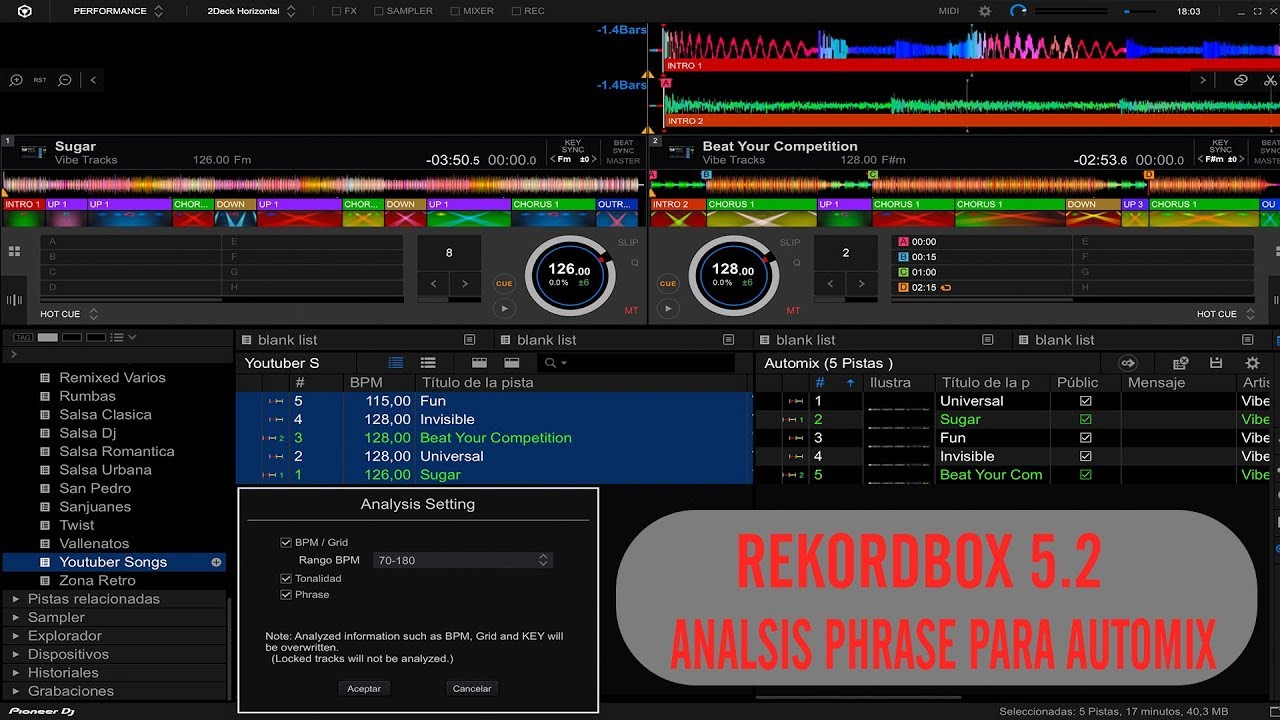Click the Automix play arrow icon
The image size is (1280, 720).
(1128, 363)
